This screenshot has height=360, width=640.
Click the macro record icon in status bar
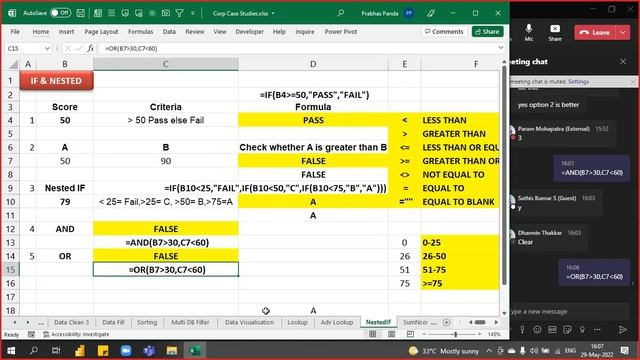31,334
